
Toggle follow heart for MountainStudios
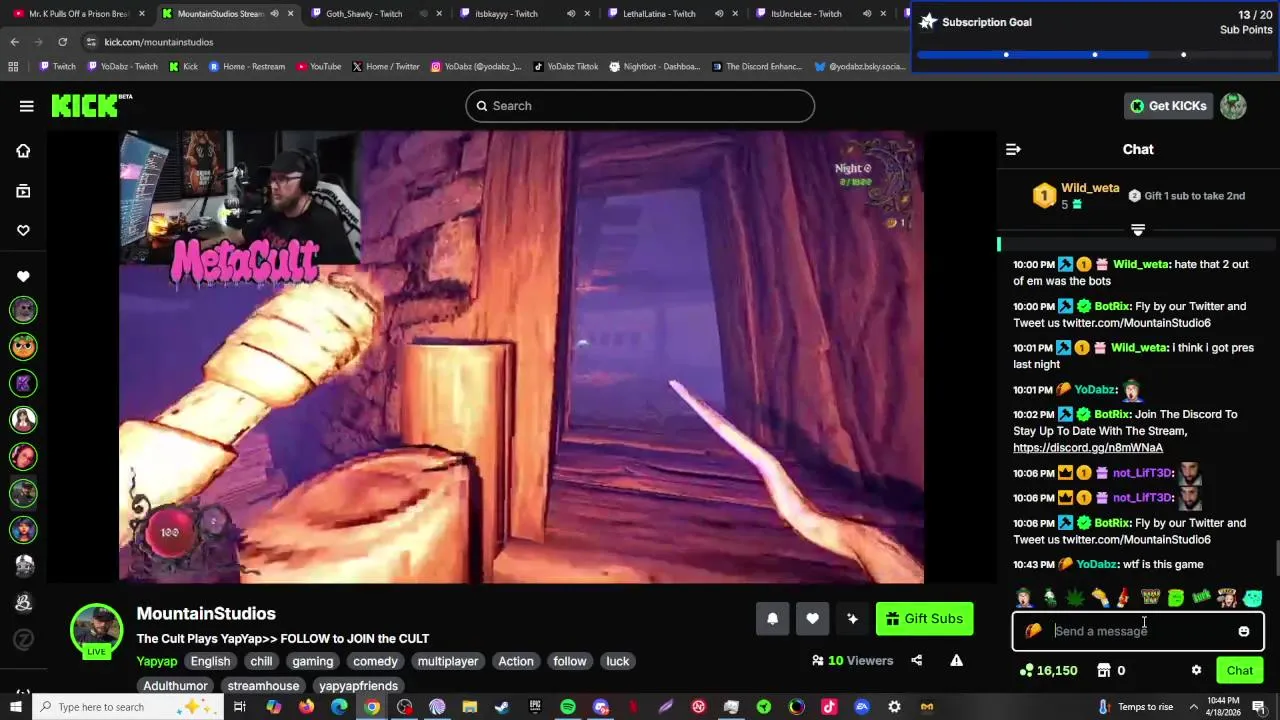coord(812,619)
